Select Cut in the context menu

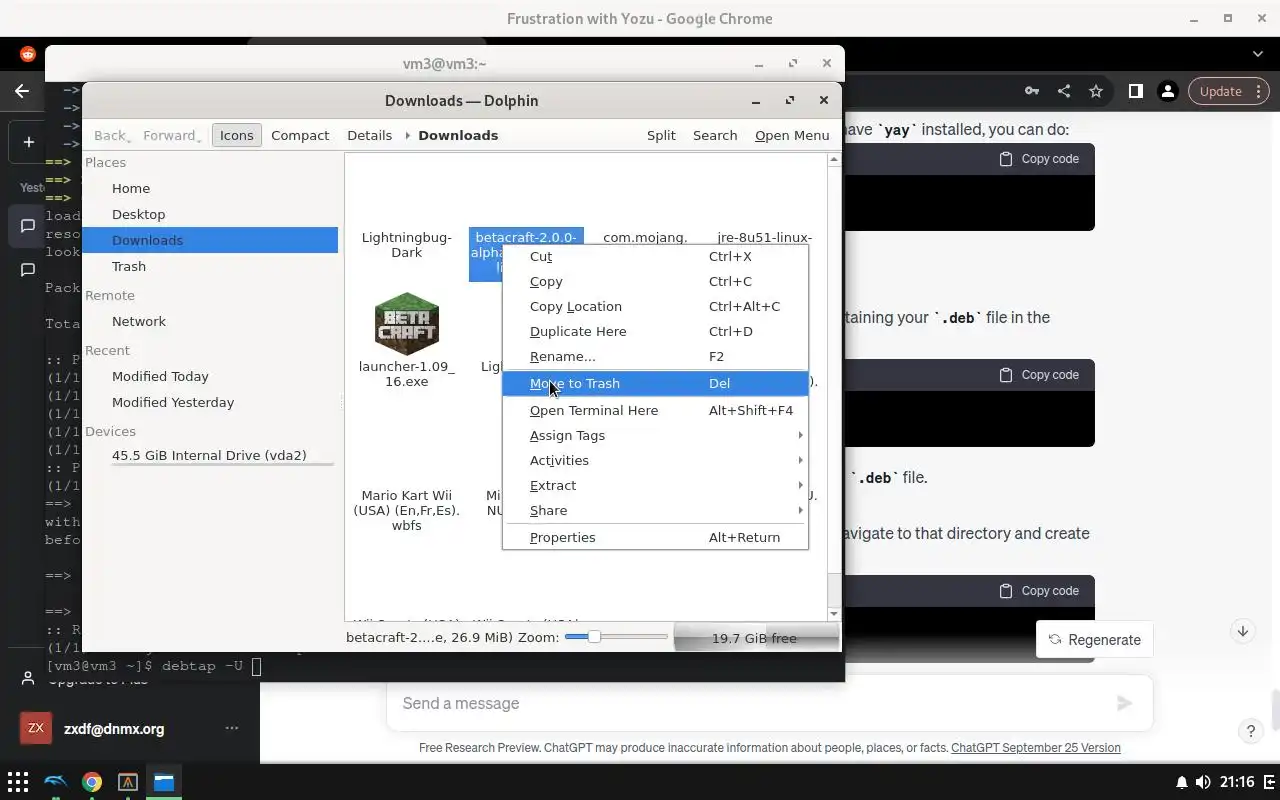(x=655, y=256)
